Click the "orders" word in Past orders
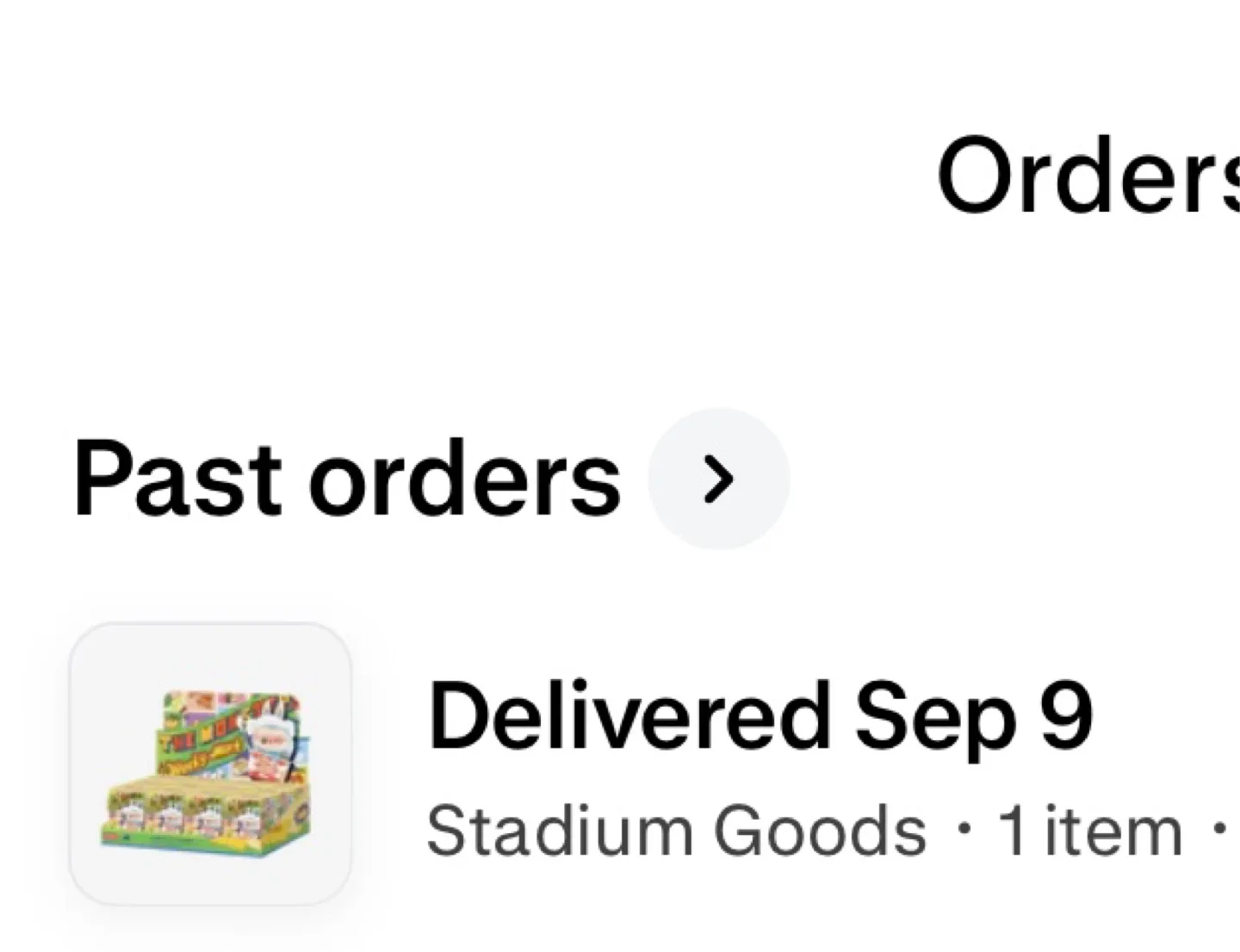The image size is (1240, 952). (x=465, y=480)
